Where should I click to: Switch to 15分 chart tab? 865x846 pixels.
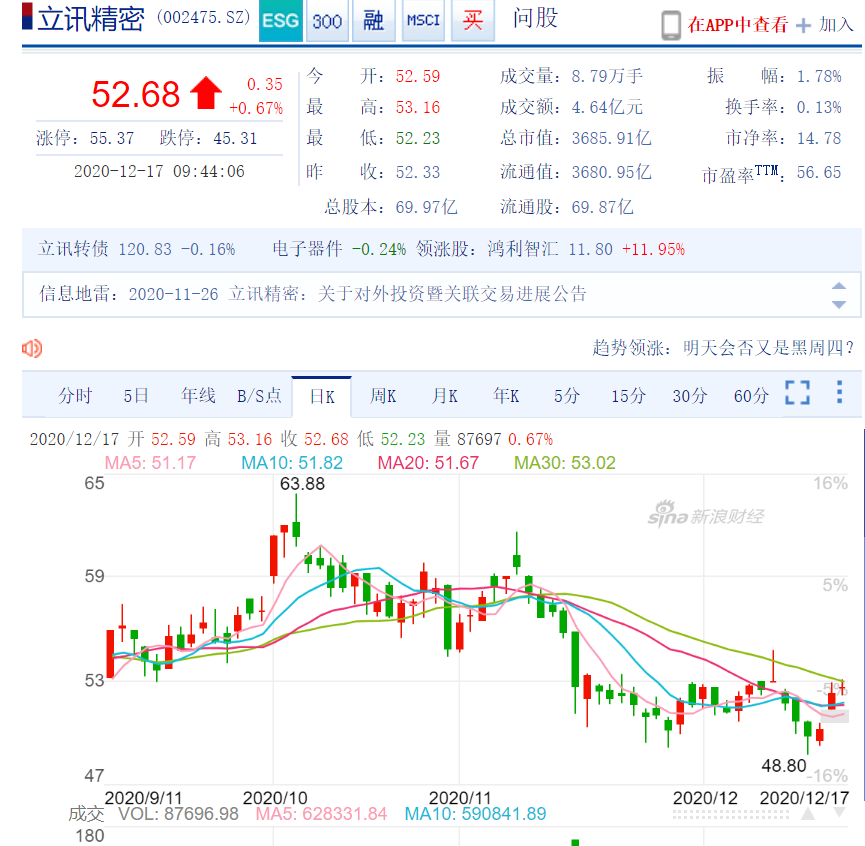click(628, 396)
